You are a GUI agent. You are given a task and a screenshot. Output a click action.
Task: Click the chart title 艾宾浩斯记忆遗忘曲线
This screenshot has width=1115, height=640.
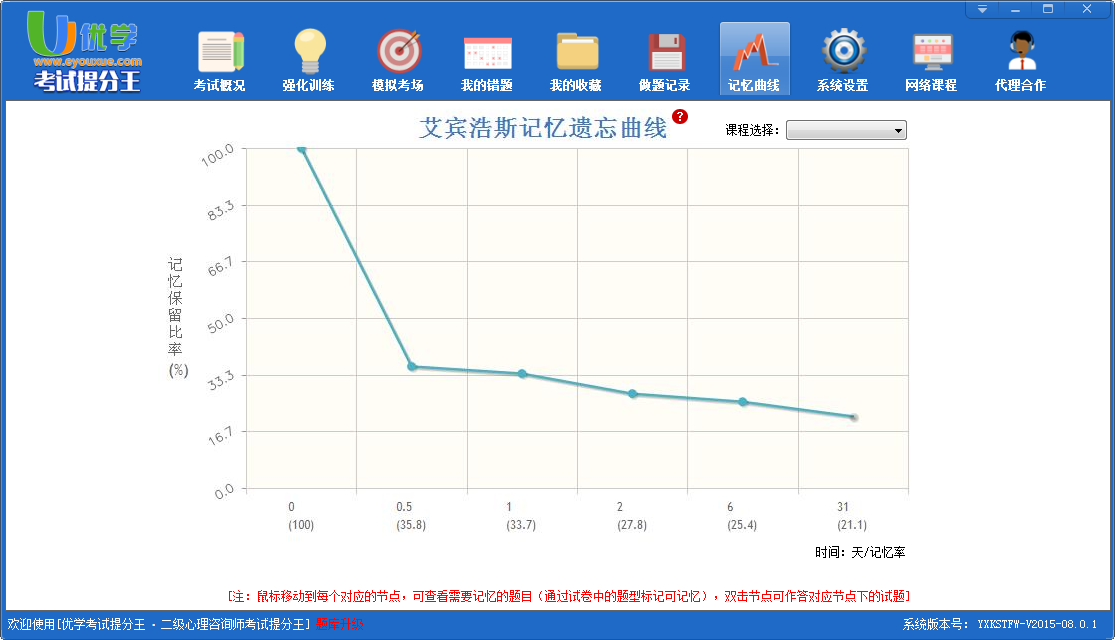click(x=543, y=128)
